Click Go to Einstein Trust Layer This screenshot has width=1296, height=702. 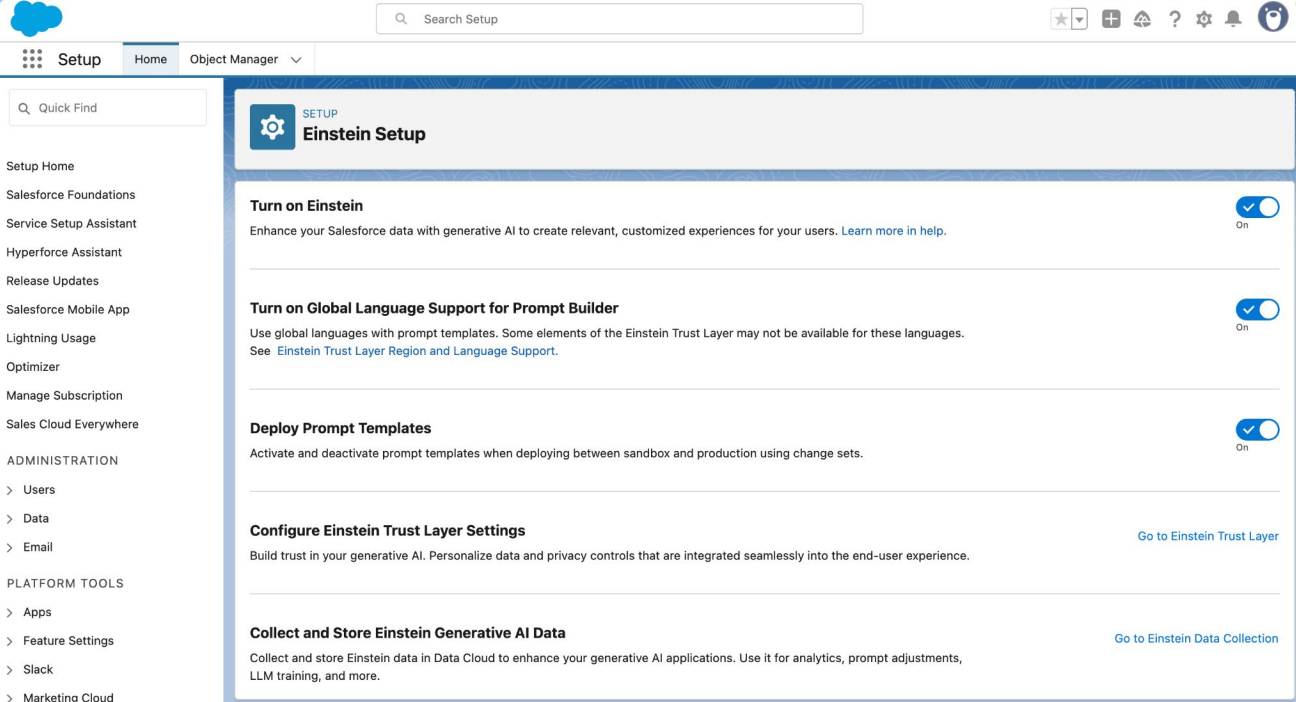(1208, 536)
